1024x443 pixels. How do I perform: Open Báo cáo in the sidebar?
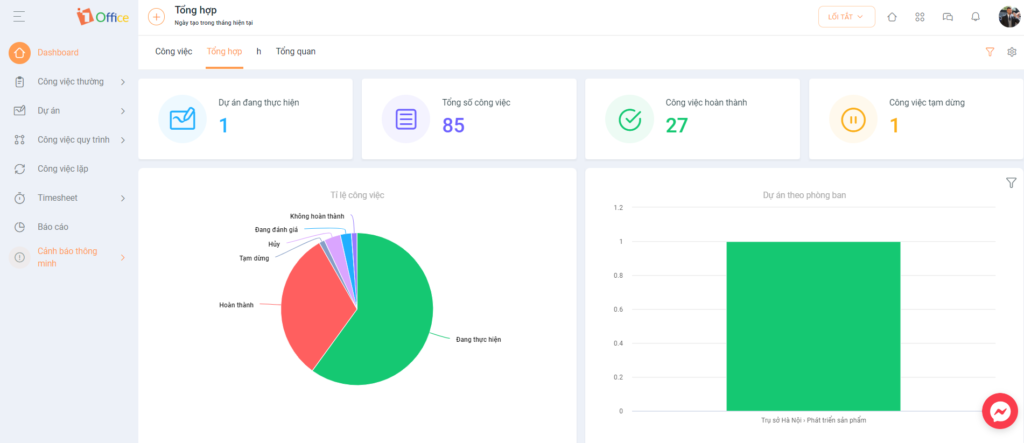coord(53,227)
